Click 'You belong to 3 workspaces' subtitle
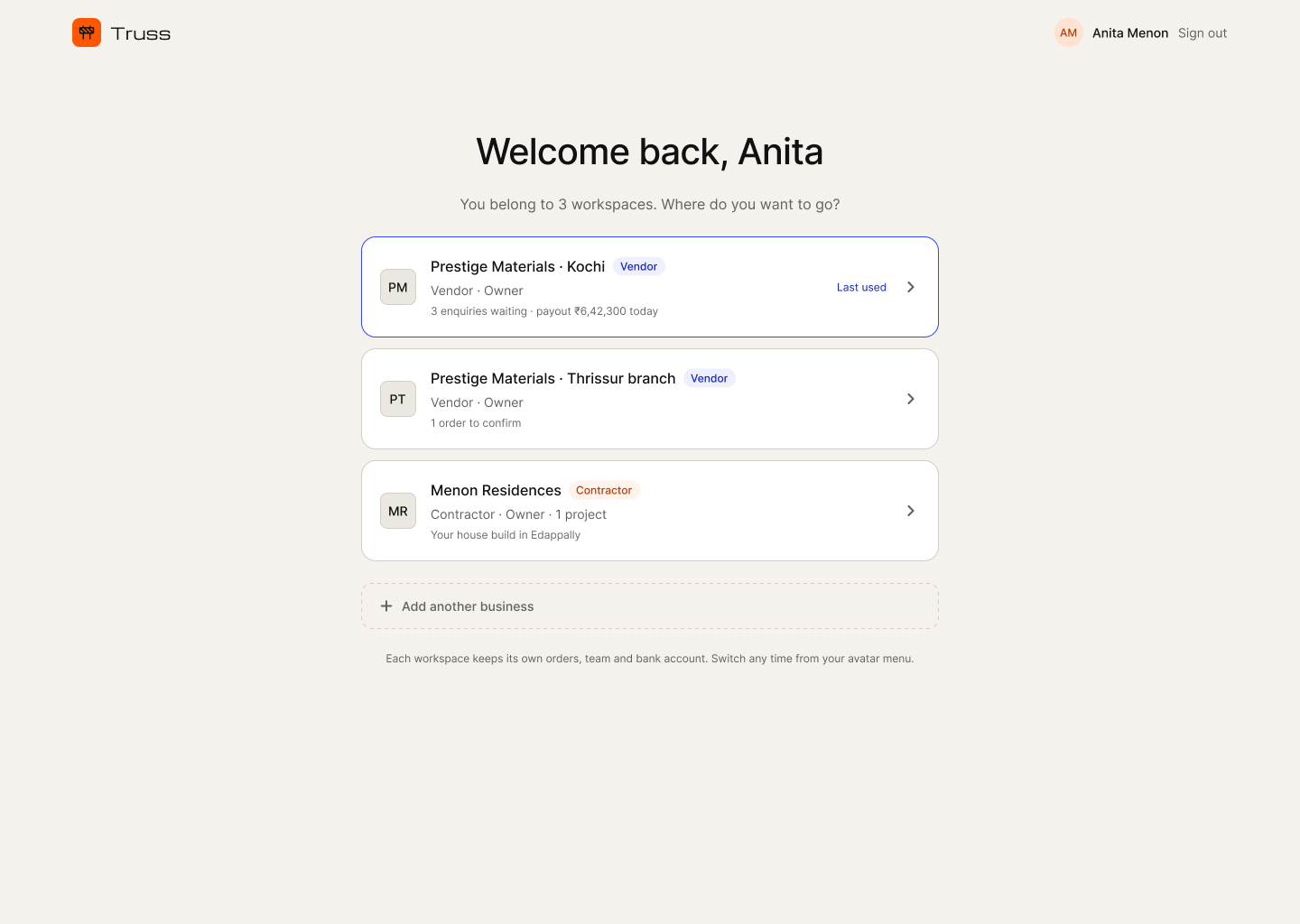The height and width of the screenshot is (924, 1300). [x=650, y=204]
